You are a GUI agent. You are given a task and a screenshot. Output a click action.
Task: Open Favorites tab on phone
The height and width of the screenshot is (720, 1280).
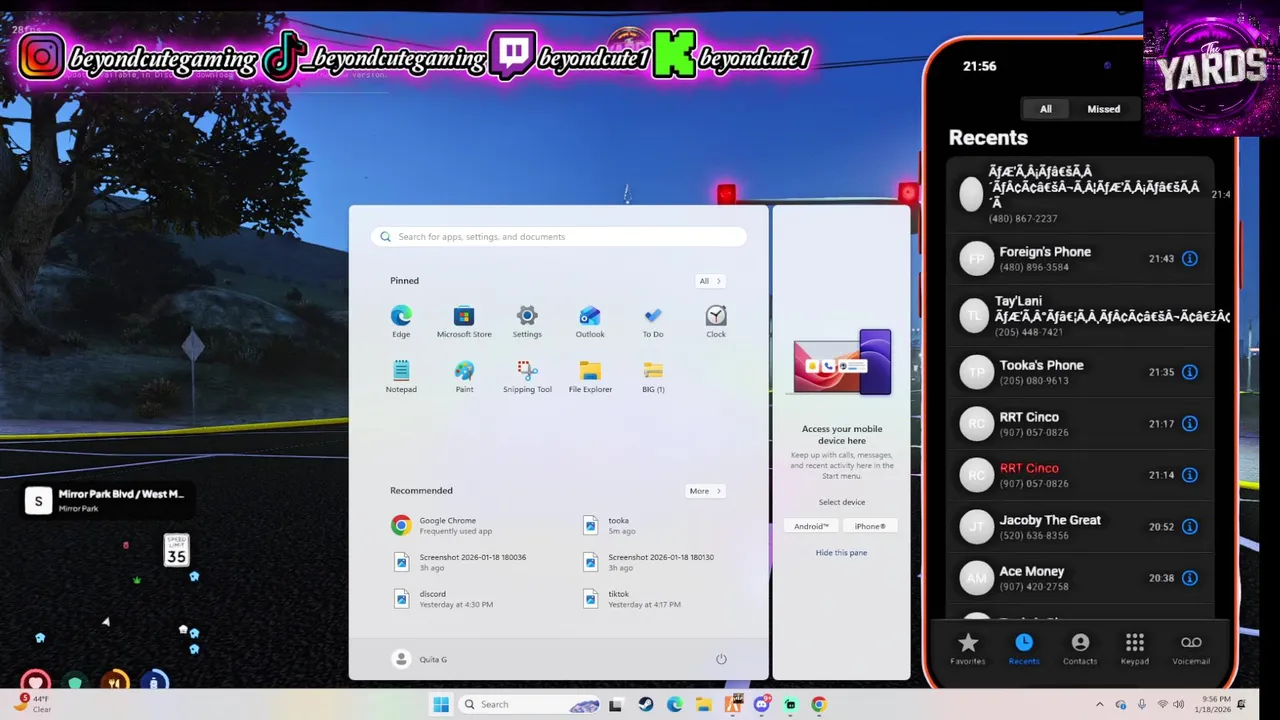coord(967,649)
